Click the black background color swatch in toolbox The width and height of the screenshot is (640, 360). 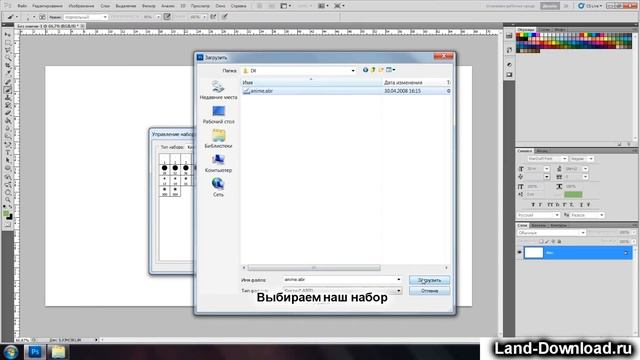(x=9, y=217)
